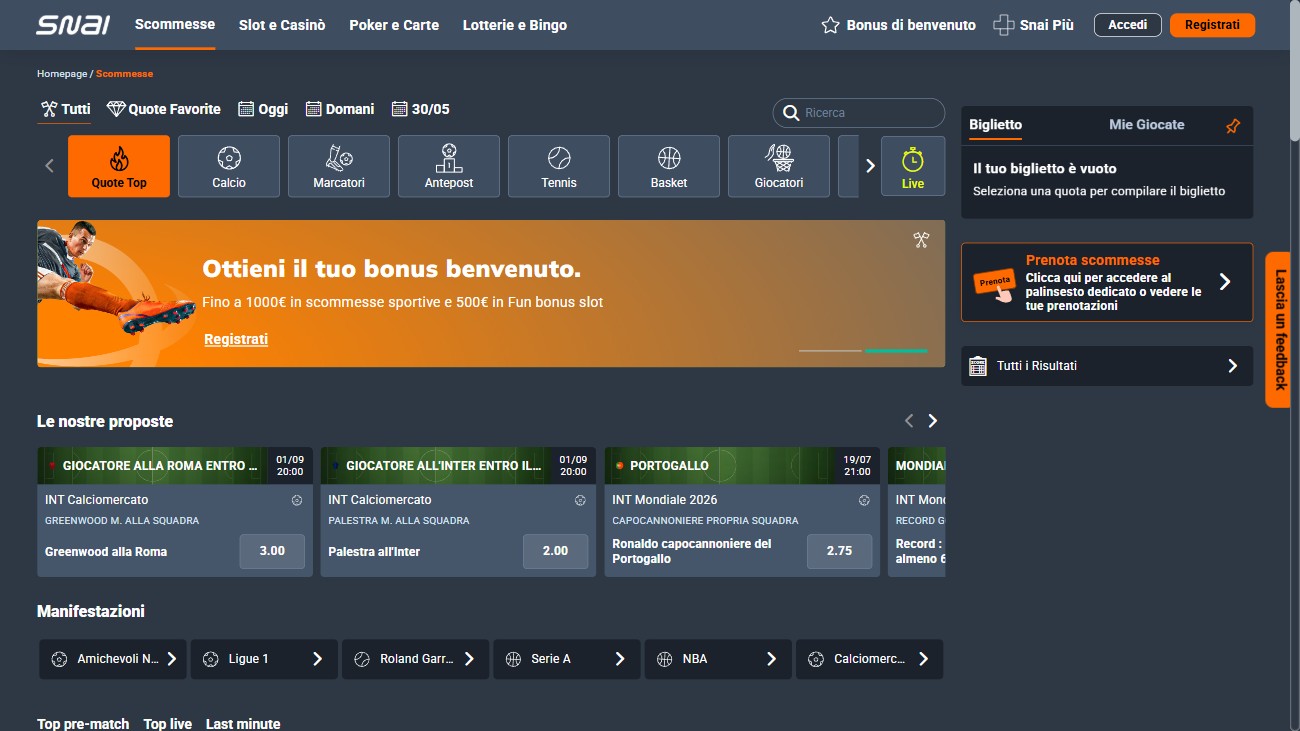Select the 2.75 odds for Ronaldo
Screen dimensions: 1300x731
[839, 551]
